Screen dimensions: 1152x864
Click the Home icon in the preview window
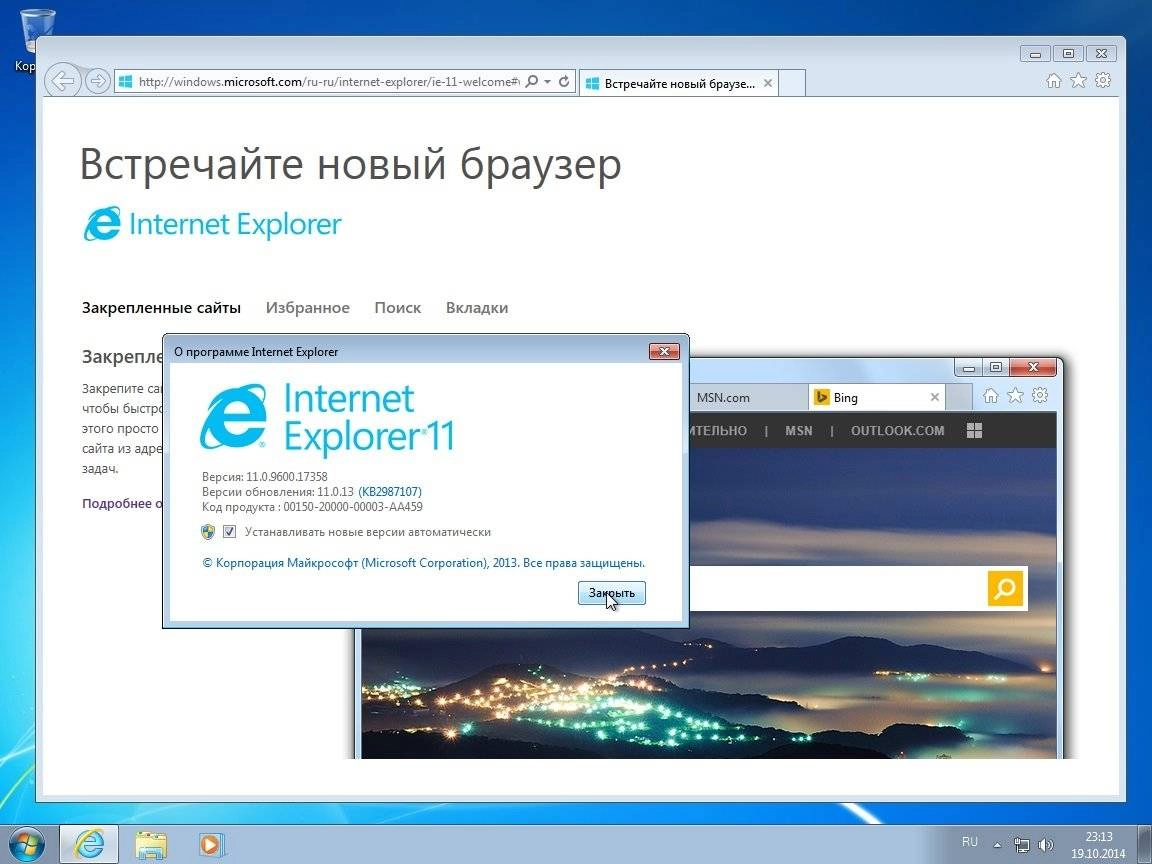coord(990,396)
